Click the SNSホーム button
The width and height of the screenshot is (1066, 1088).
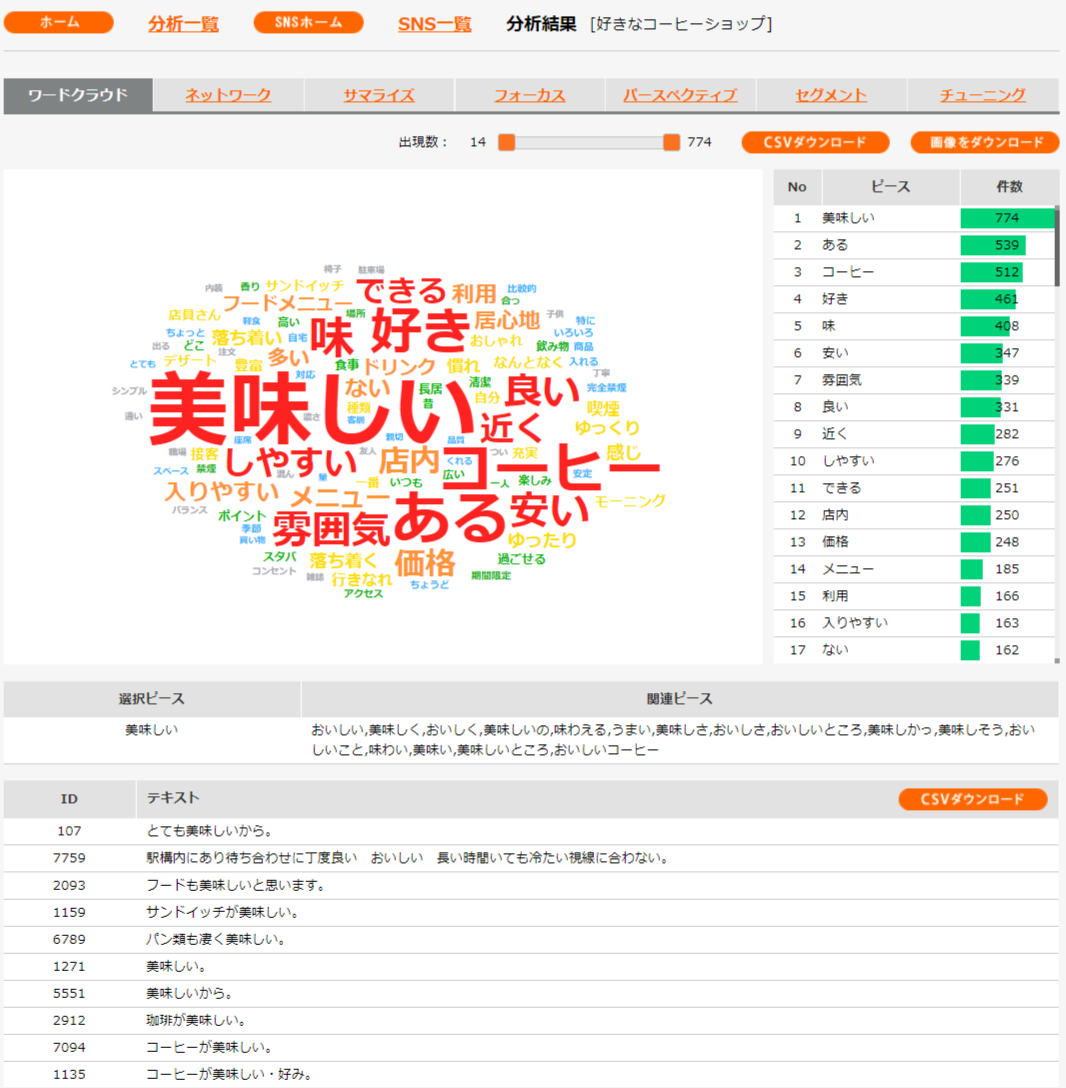pyautogui.click(x=308, y=21)
